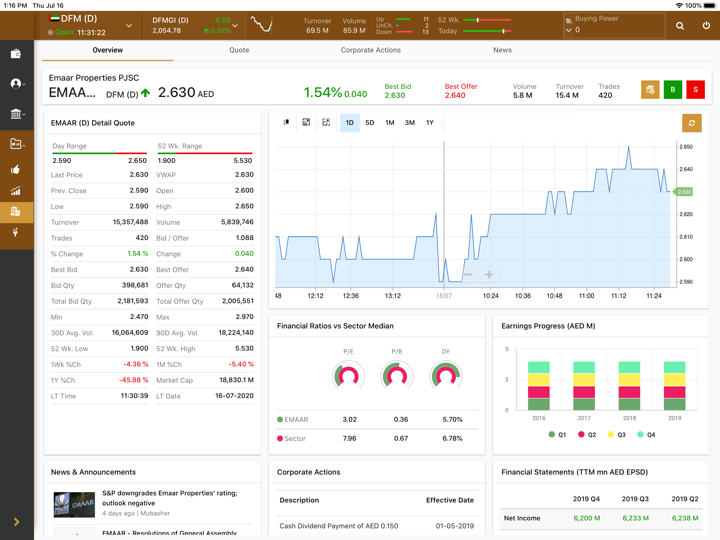Image resolution: width=720 pixels, height=540 pixels.
Task: Click the bank institution sidebar icon
Action: (16, 114)
